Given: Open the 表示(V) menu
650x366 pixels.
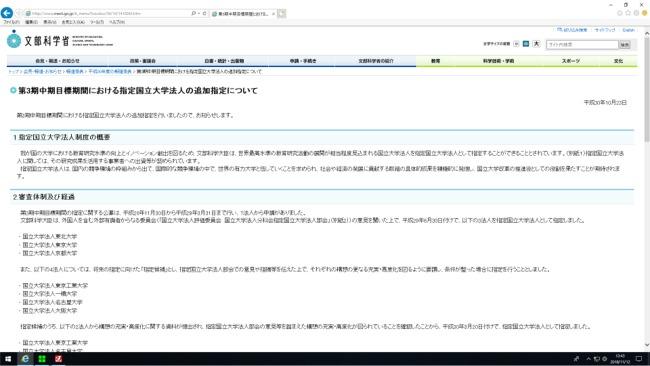Looking at the screenshot, I should coord(50,22).
